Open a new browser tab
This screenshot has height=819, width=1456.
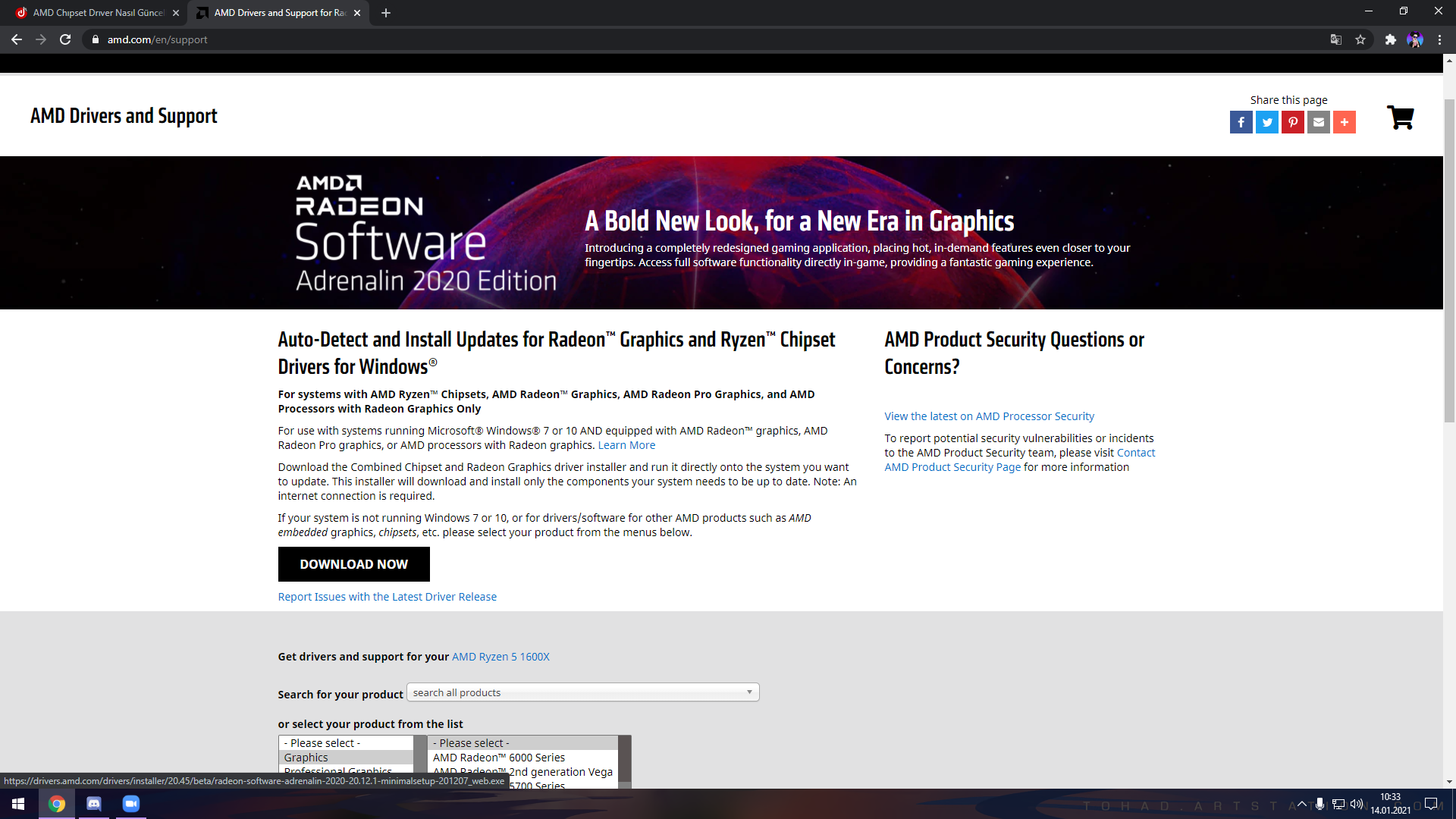tap(386, 13)
